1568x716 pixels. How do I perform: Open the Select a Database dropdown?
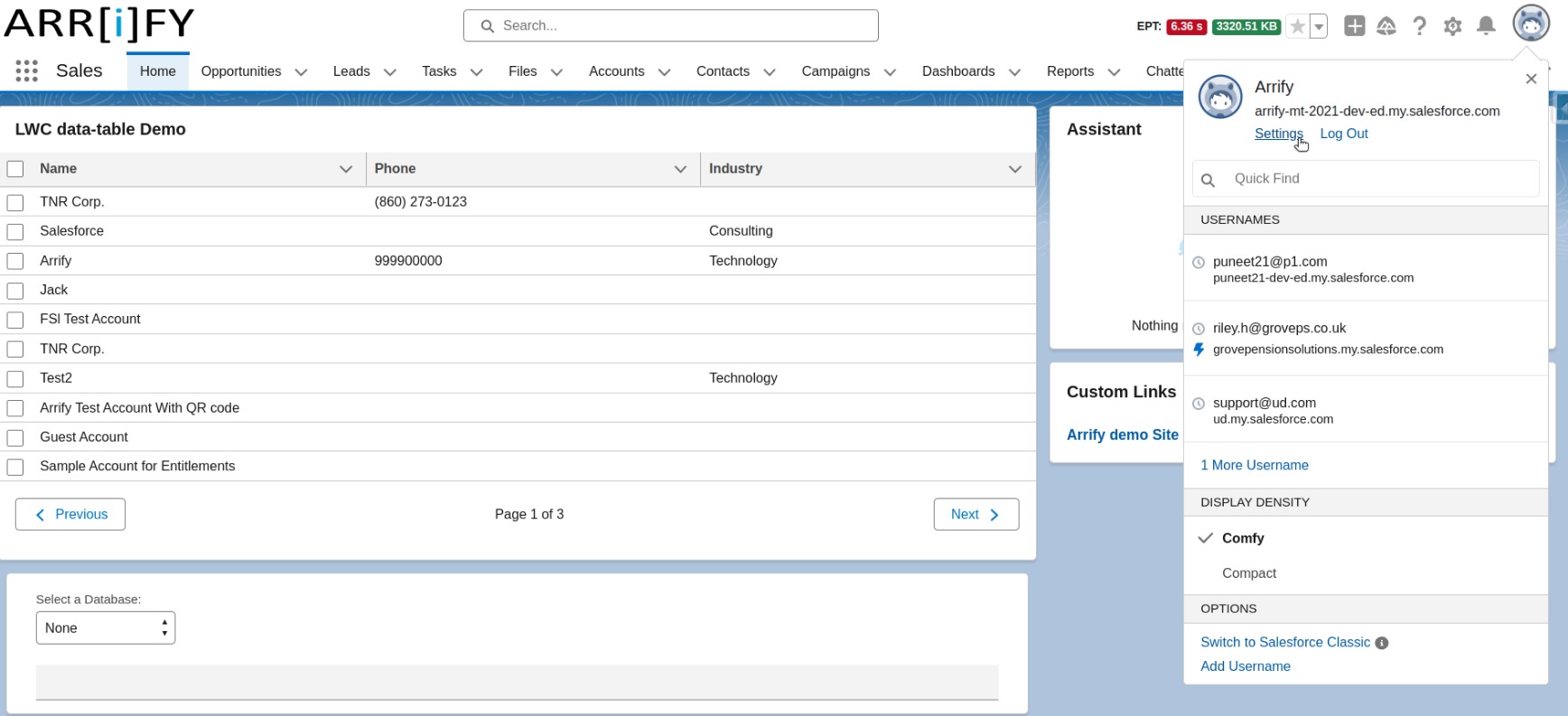(106, 628)
